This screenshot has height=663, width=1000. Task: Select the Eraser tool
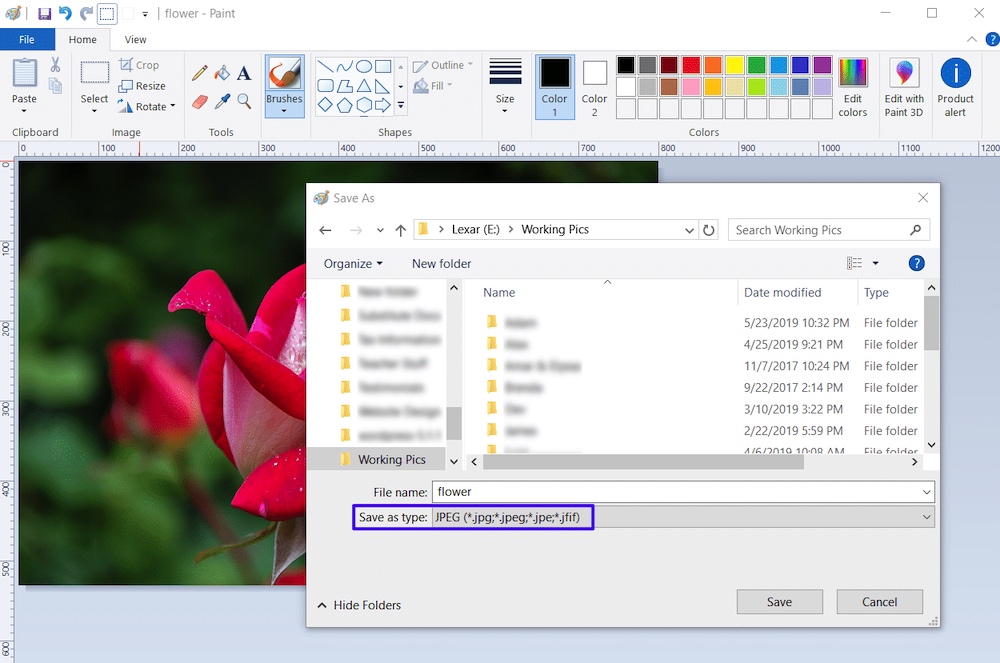pyautogui.click(x=200, y=101)
